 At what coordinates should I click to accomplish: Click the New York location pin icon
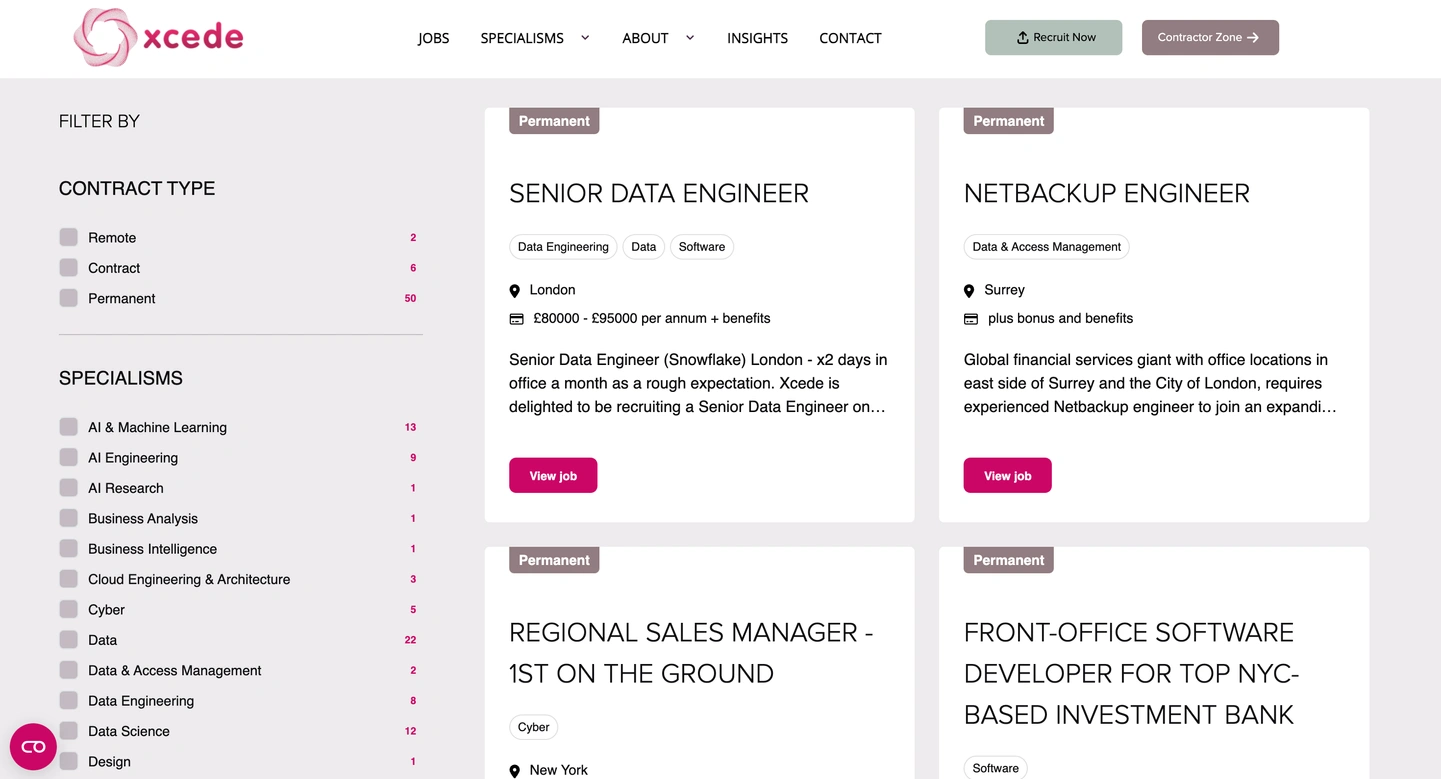(515, 771)
